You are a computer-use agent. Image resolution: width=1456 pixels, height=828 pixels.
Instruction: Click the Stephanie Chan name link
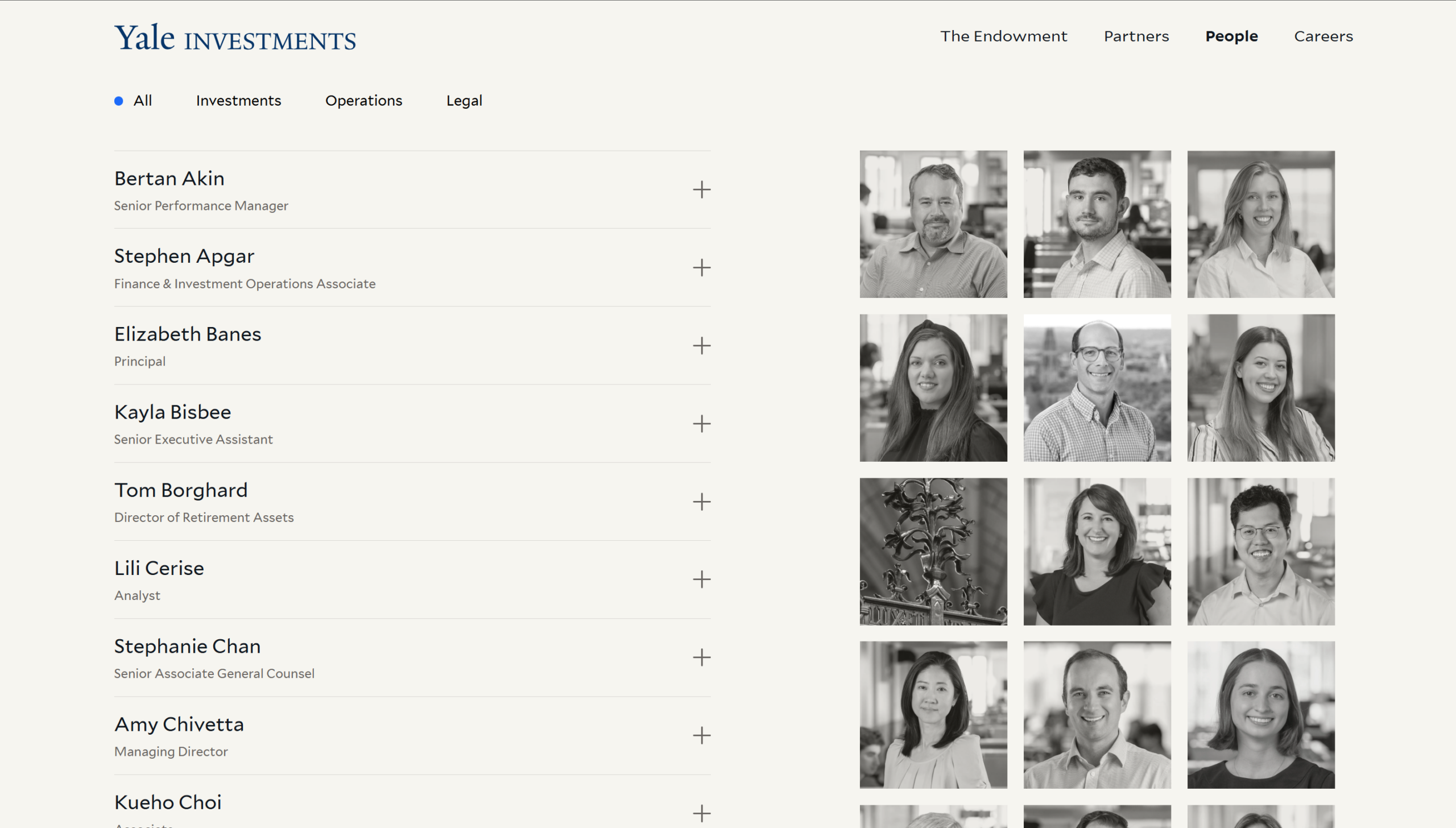pyautogui.click(x=187, y=647)
